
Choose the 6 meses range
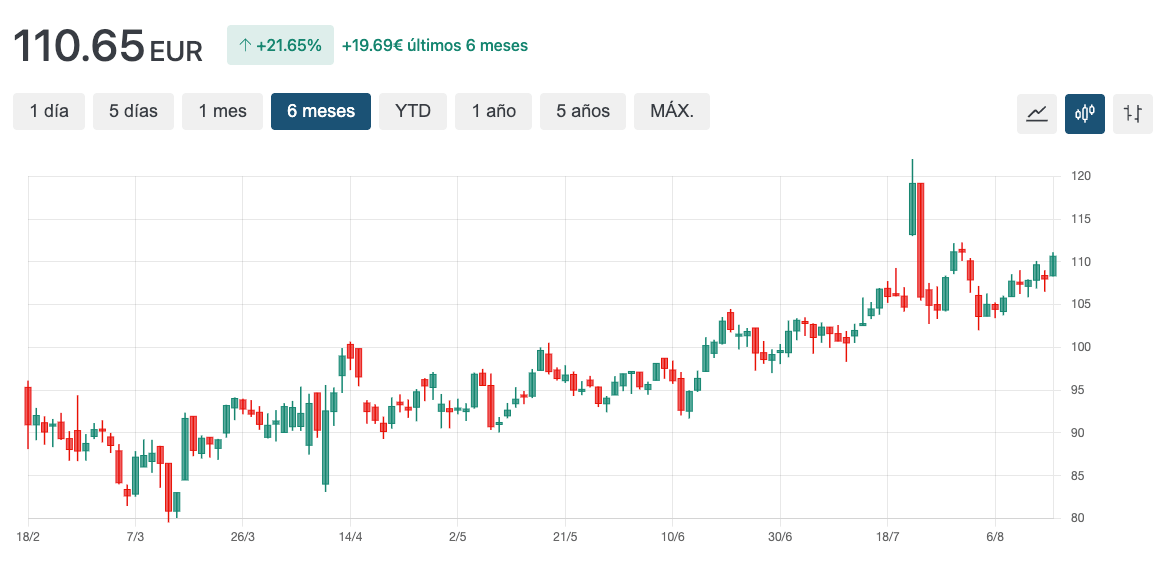320,111
